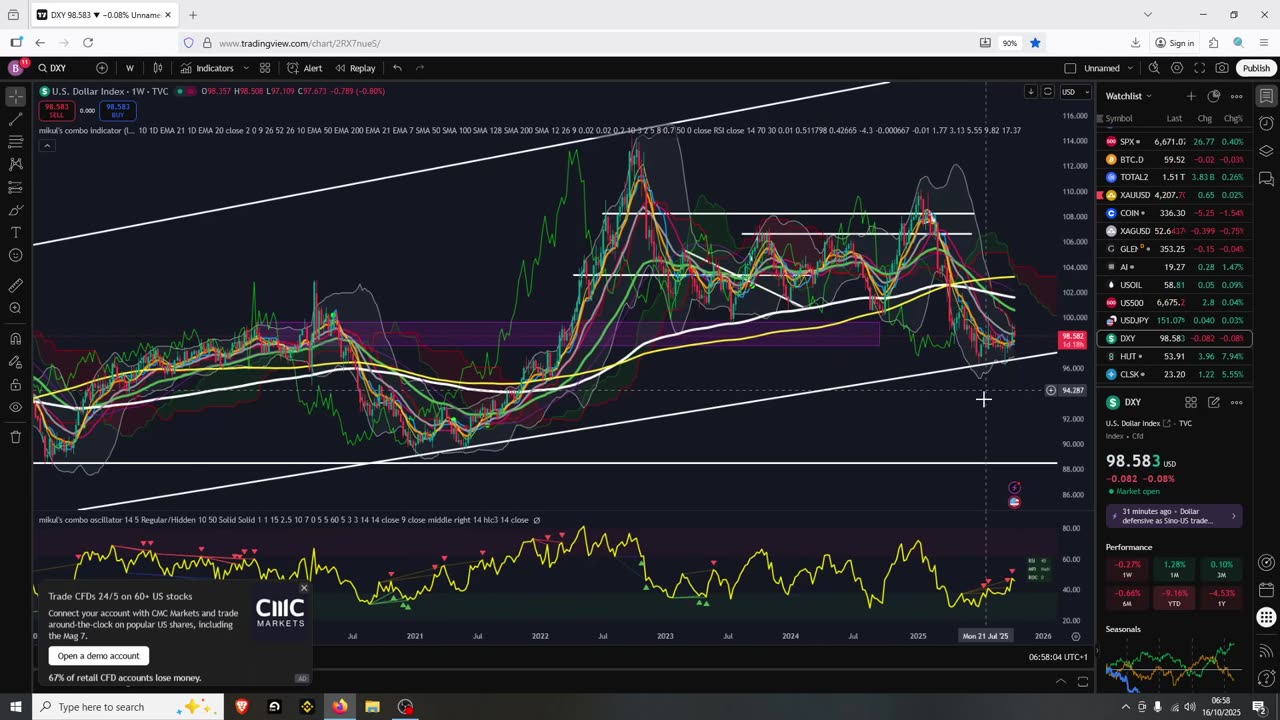Open Alerts panel clock icon in right sidebar
1280x720 pixels.
(x=1266, y=124)
